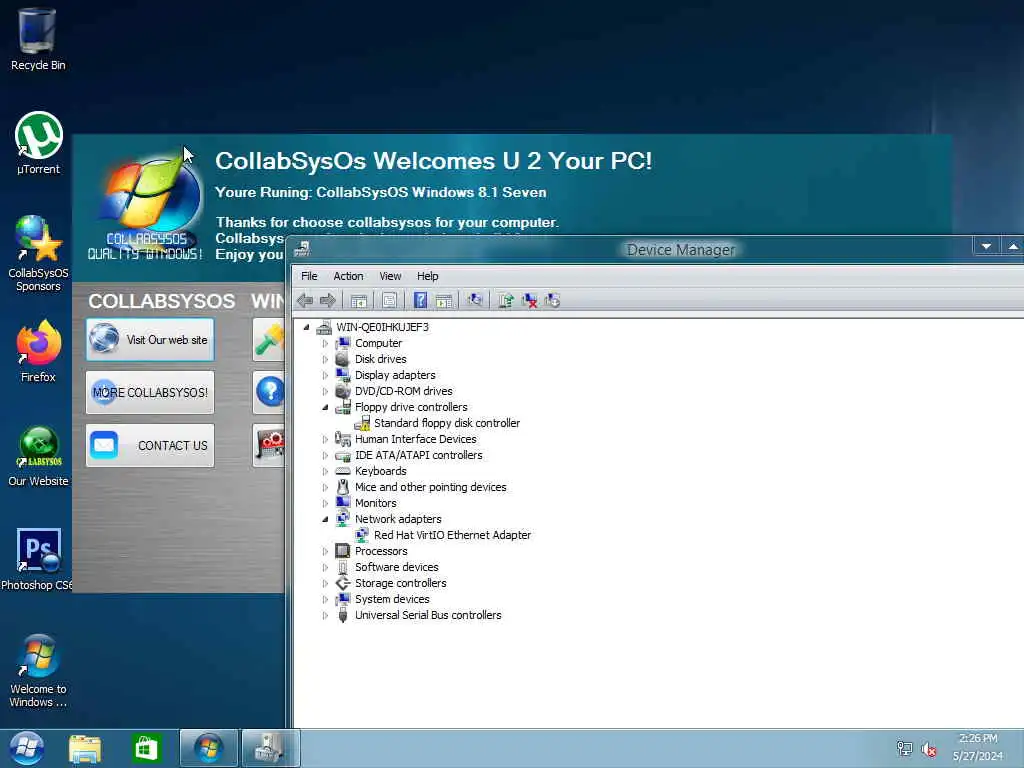Select the Software devices row label
This screenshot has height=768, width=1024.
click(x=396, y=567)
